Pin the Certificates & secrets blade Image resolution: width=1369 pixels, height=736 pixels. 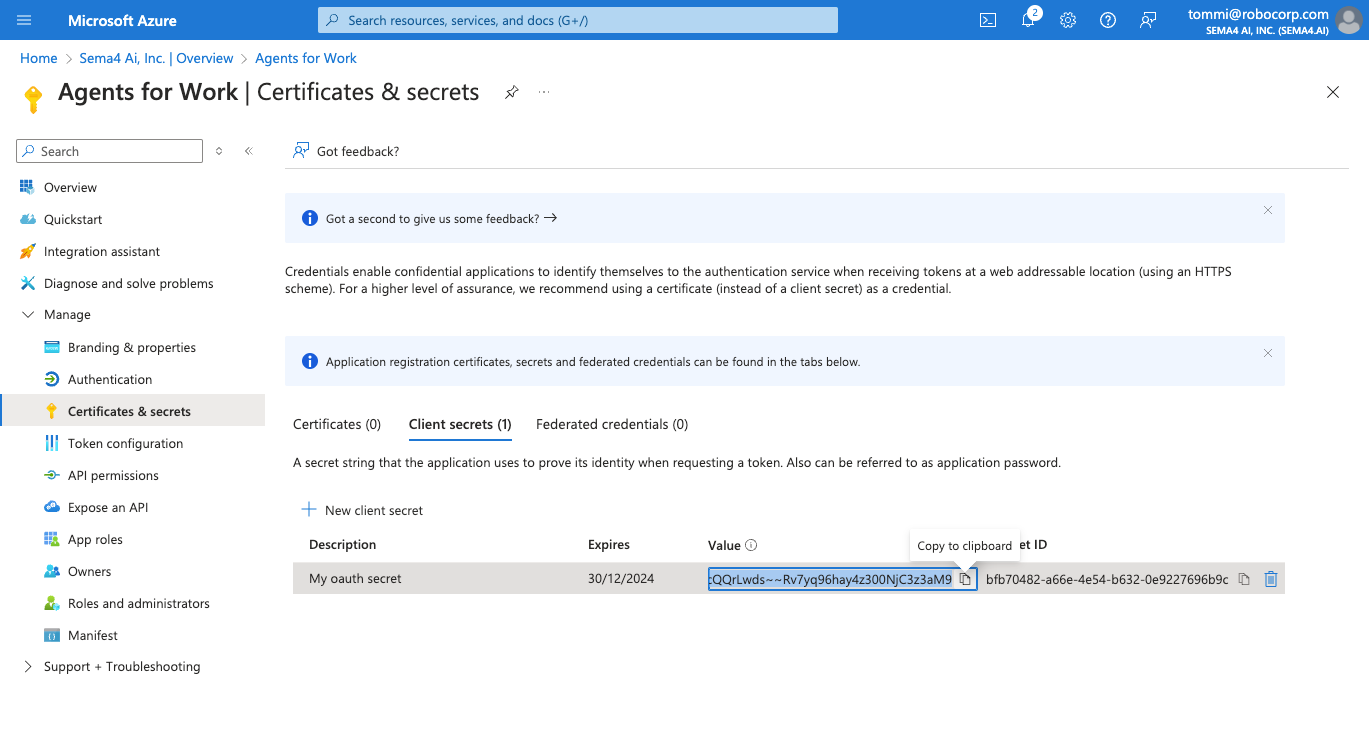[x=512, y=92]
